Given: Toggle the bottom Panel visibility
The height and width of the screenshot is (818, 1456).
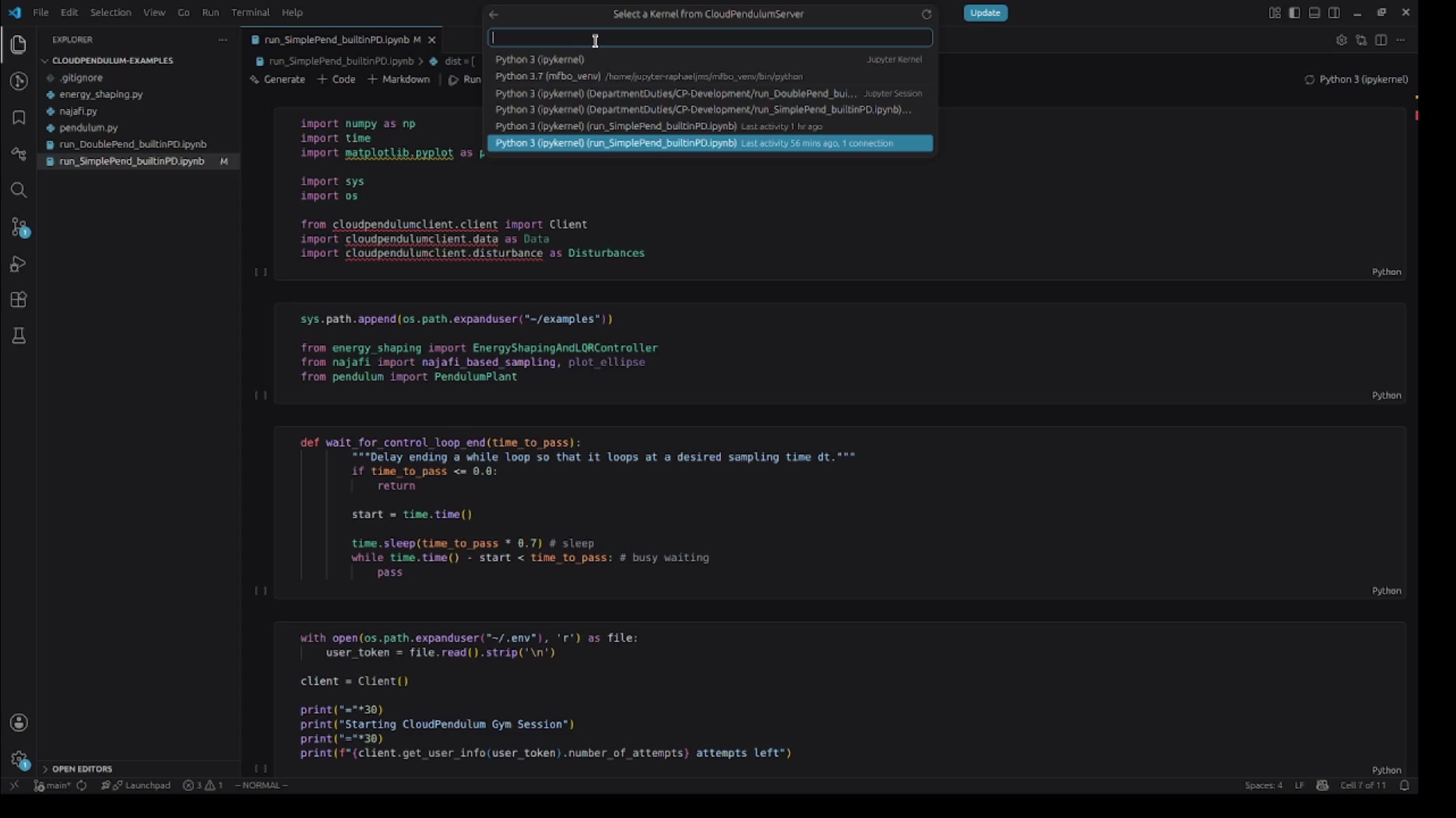Looking at the screenshot, I should point(1314,12).
